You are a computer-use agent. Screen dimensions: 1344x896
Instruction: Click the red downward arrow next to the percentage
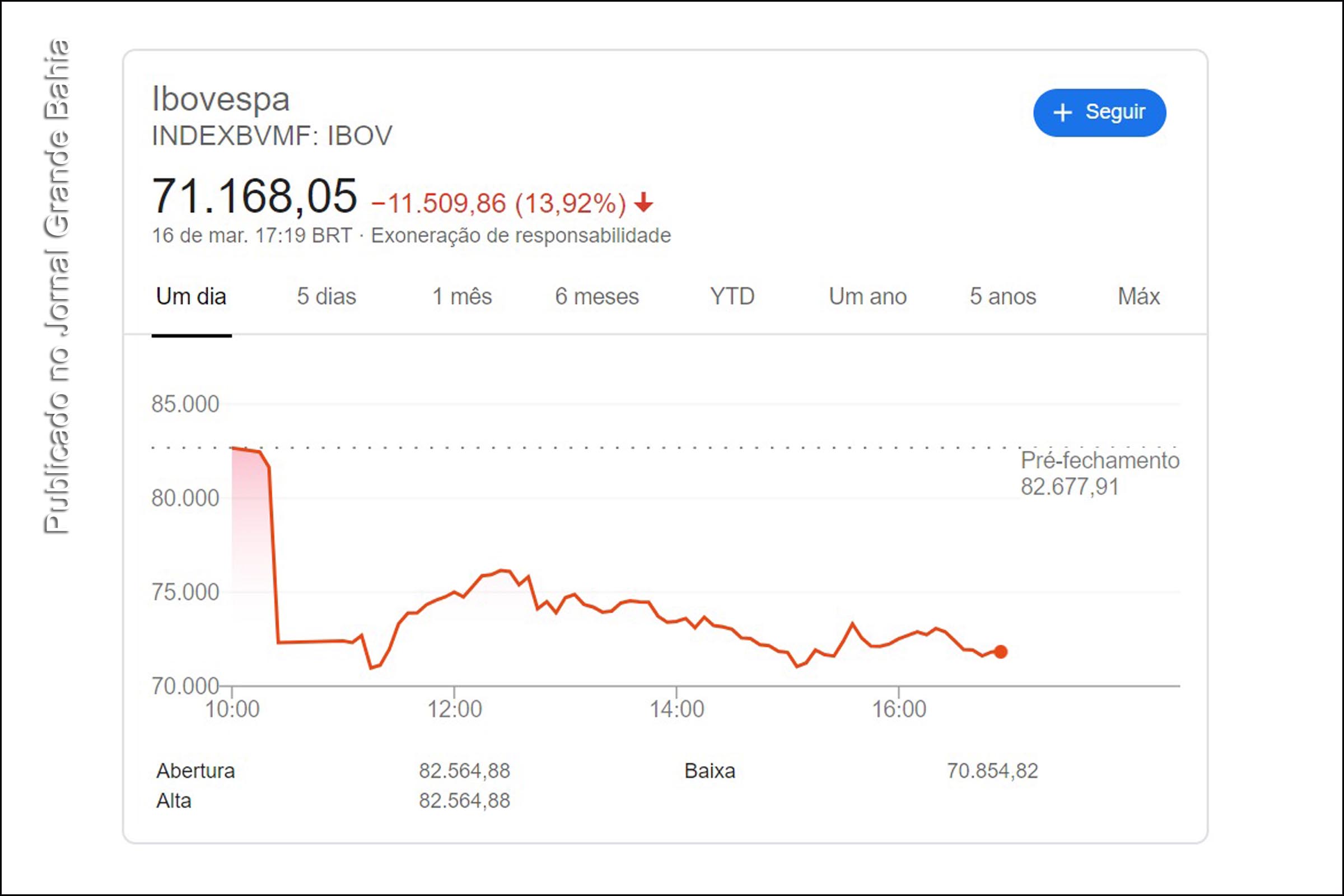[x=645, y=204]
